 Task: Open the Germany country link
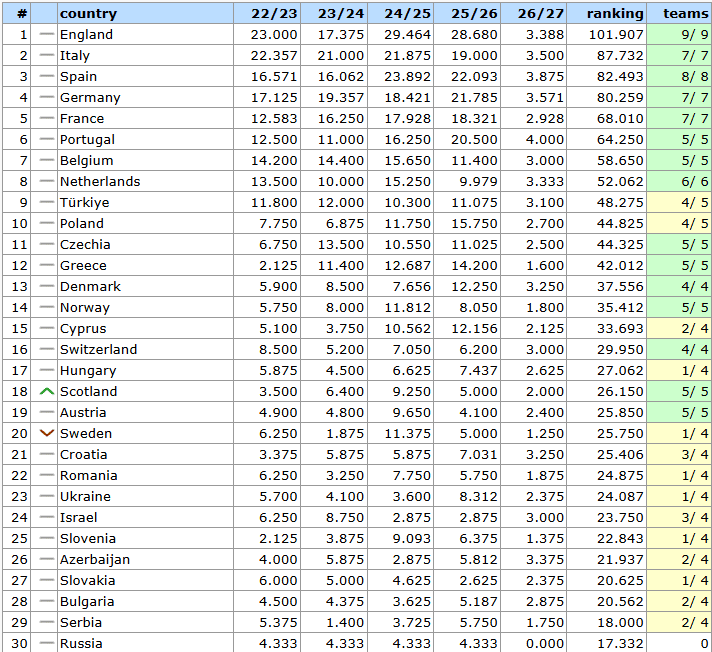click(90, 98)
